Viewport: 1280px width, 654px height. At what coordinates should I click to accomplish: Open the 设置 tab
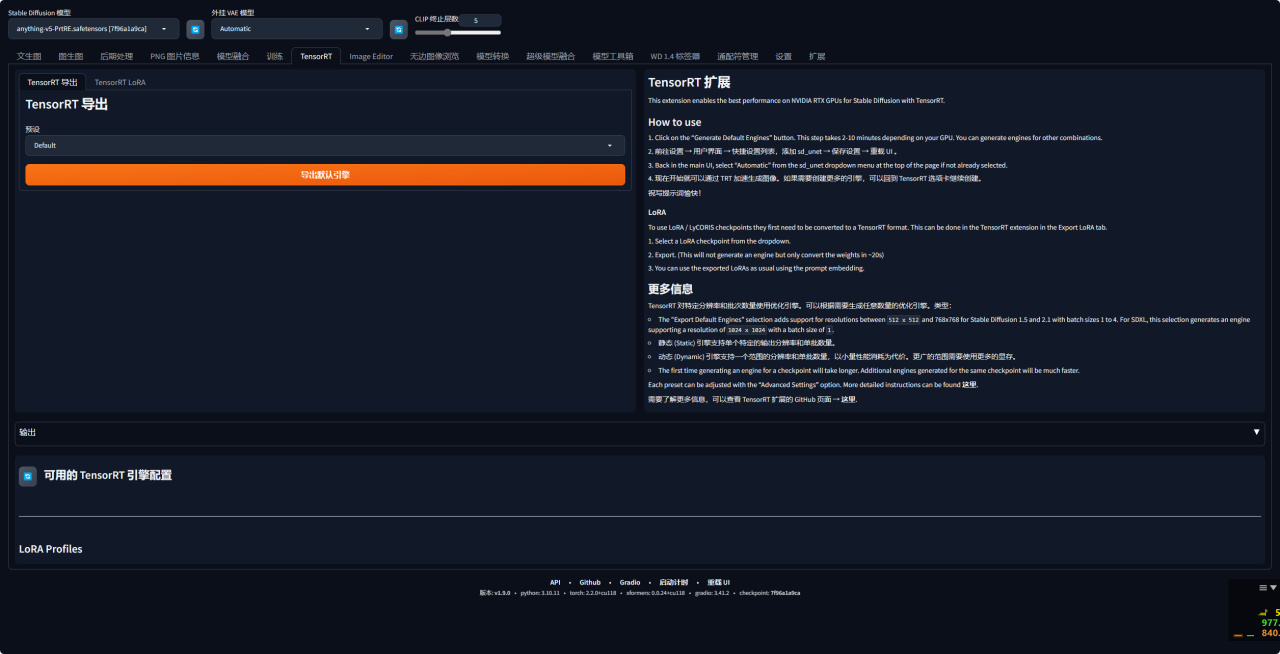[x=784, y=56]
